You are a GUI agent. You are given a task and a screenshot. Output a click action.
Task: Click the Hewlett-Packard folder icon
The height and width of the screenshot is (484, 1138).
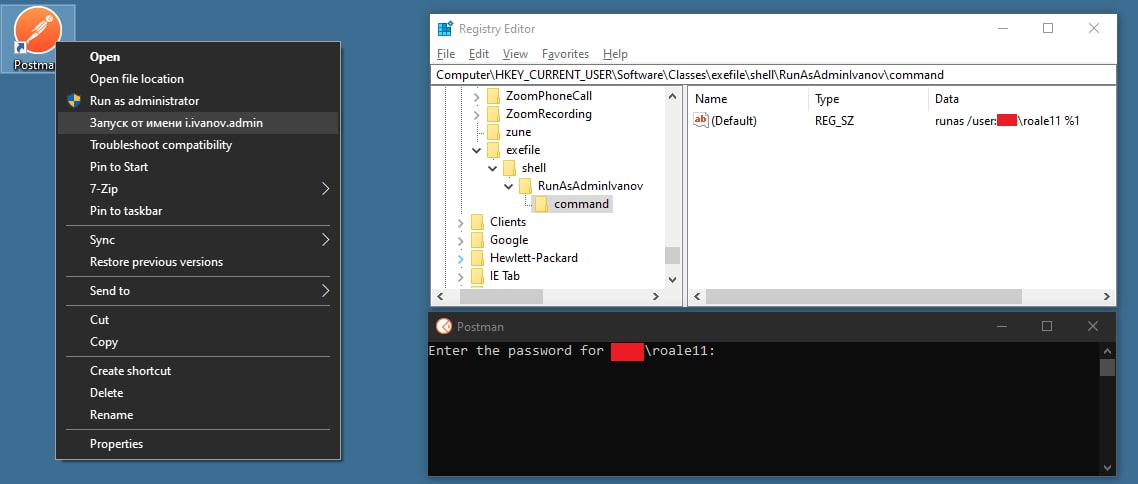(x=478, y=258)
